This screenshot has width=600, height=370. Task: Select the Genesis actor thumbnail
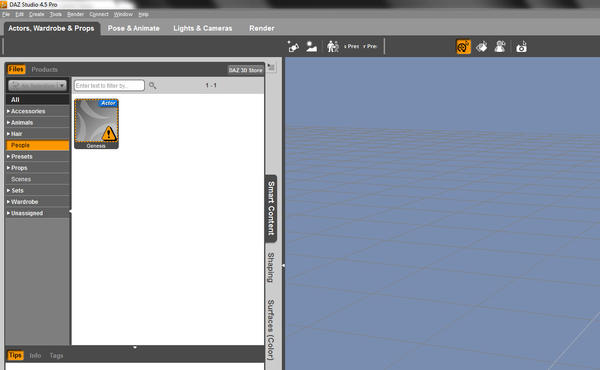coord(96,123)
